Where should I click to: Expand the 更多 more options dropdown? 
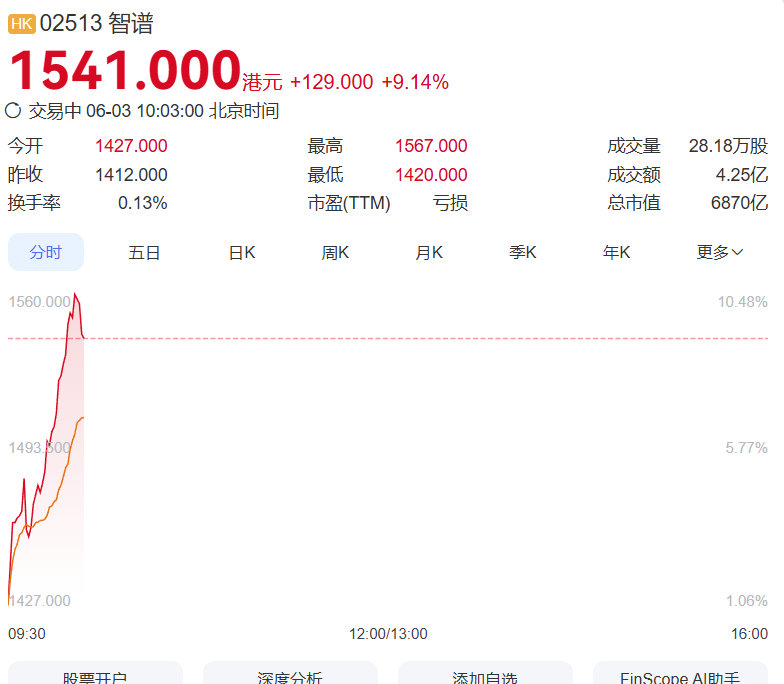[x=720, y=252]
